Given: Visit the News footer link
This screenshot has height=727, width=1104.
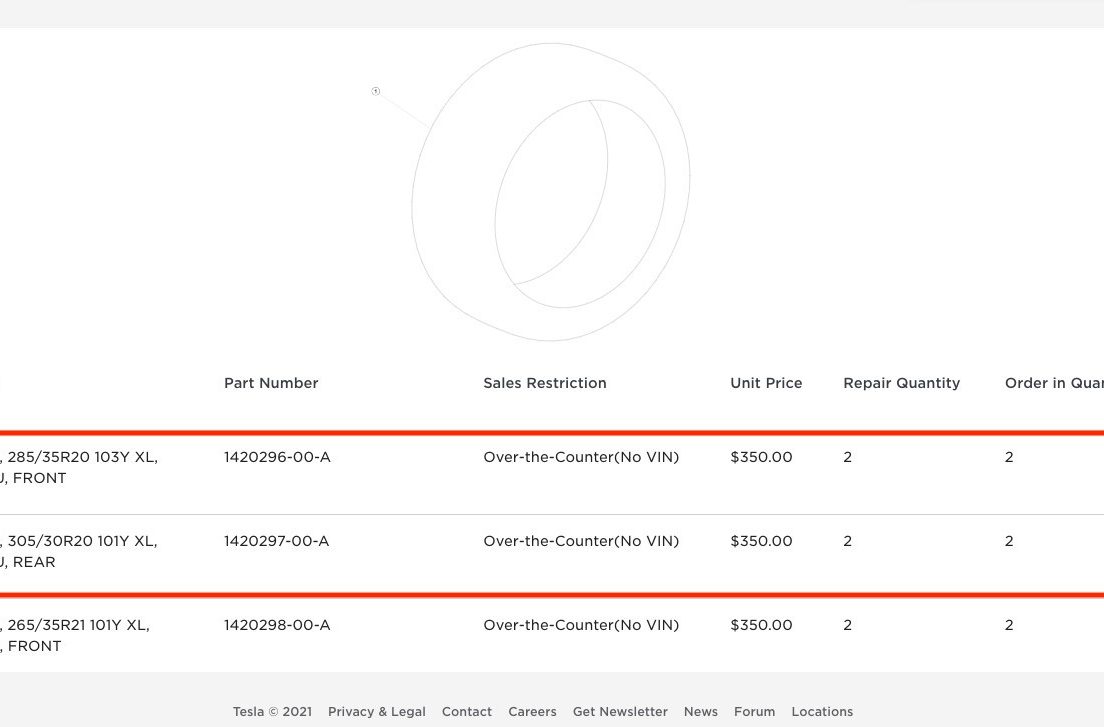Looking at the screenshot, I should (701, 712).
